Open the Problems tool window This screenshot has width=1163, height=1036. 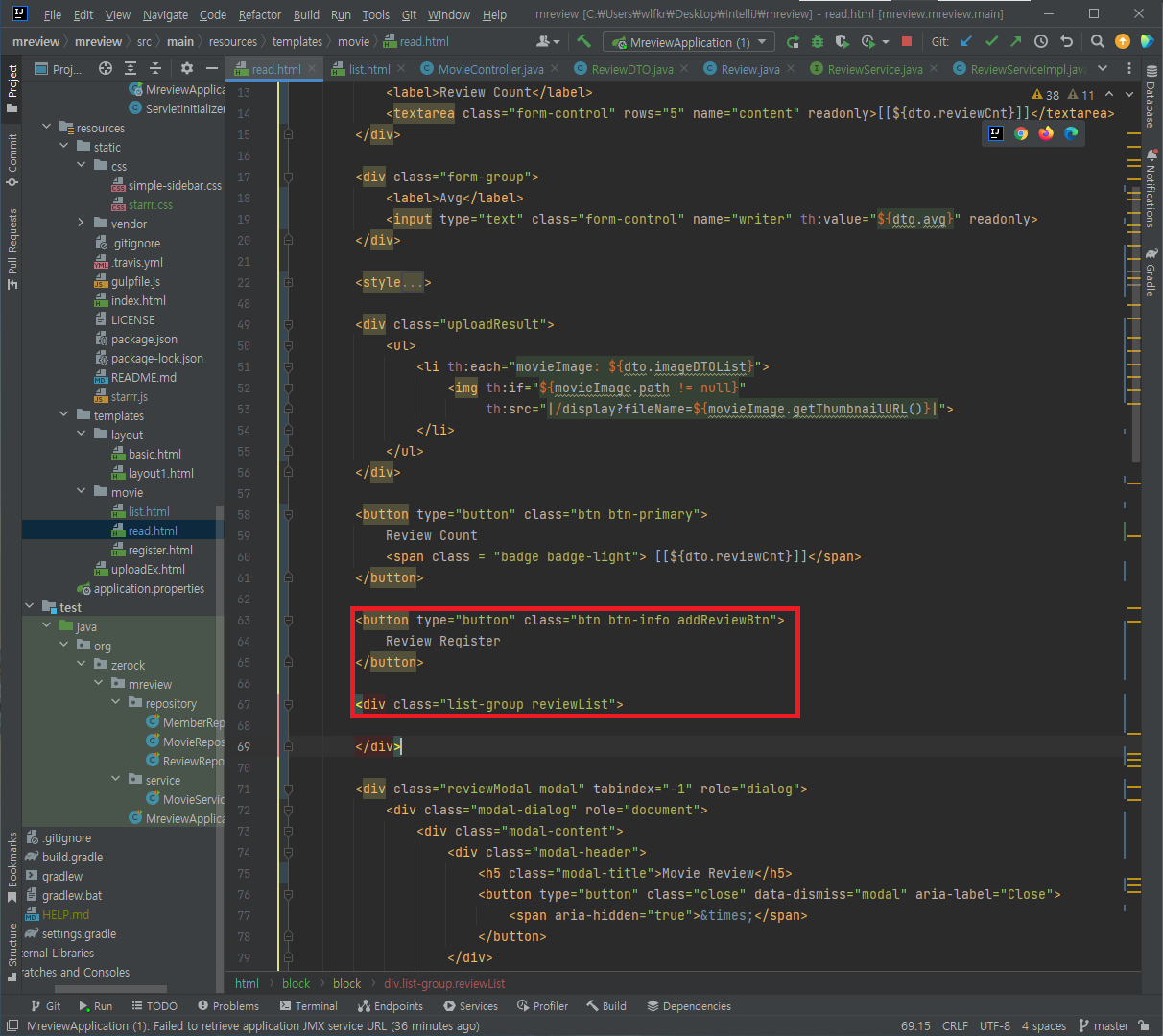228,1006
